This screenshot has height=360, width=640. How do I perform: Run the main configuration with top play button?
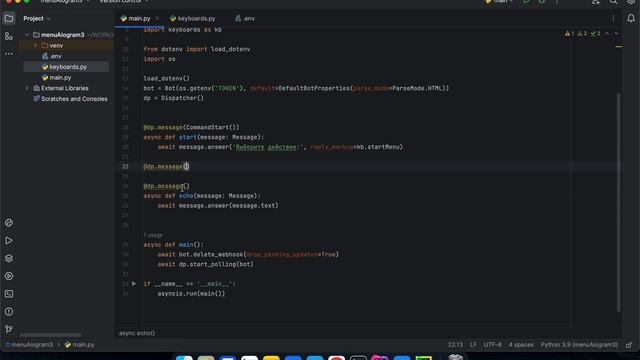tap(527, 2)
